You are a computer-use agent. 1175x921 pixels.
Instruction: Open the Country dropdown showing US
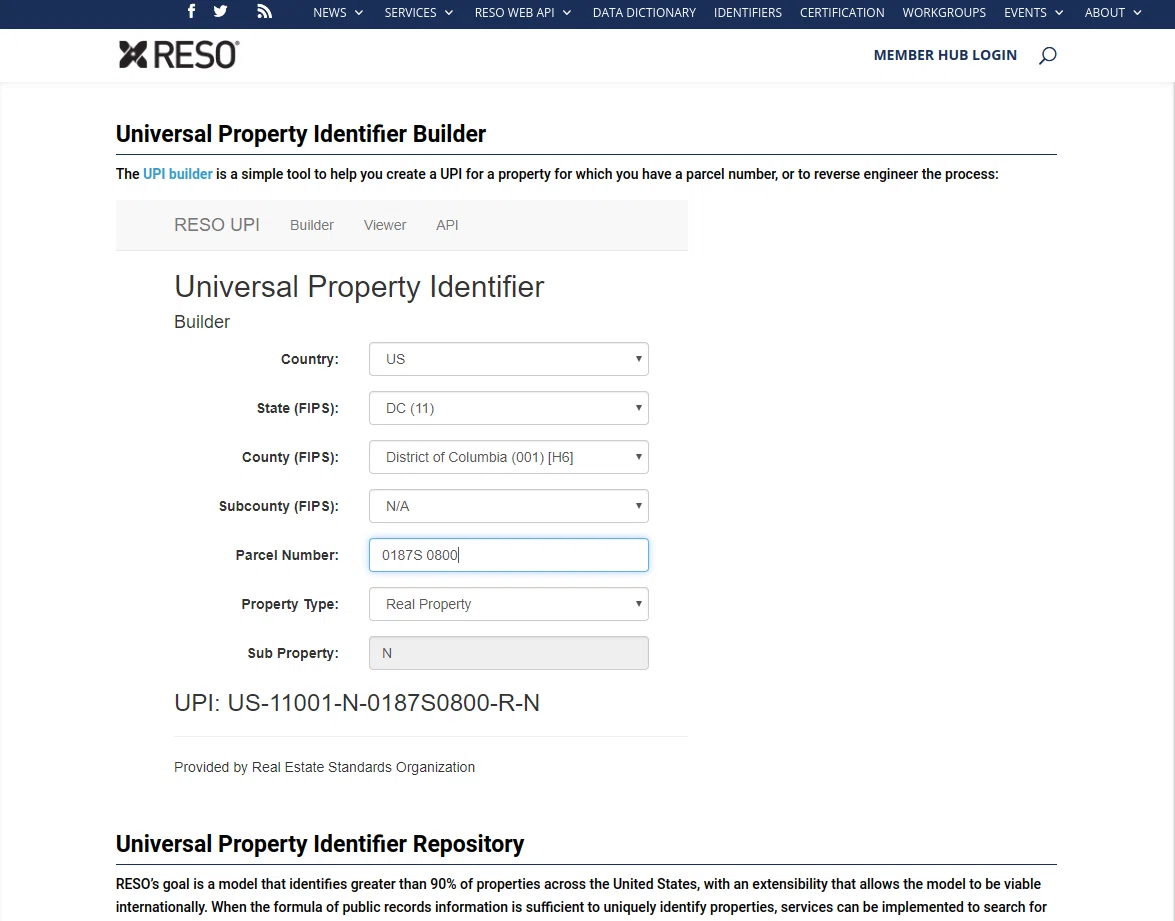[508, 359]
